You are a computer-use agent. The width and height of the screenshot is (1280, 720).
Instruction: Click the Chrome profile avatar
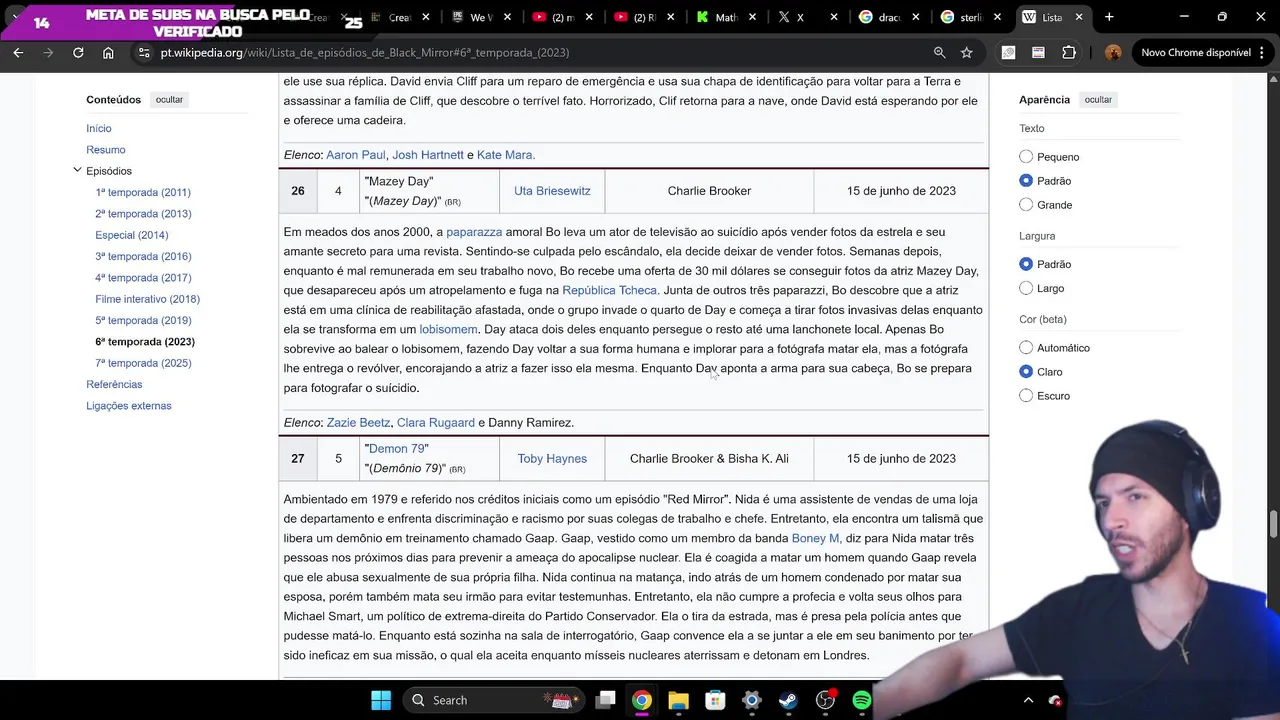point(1113,52)
